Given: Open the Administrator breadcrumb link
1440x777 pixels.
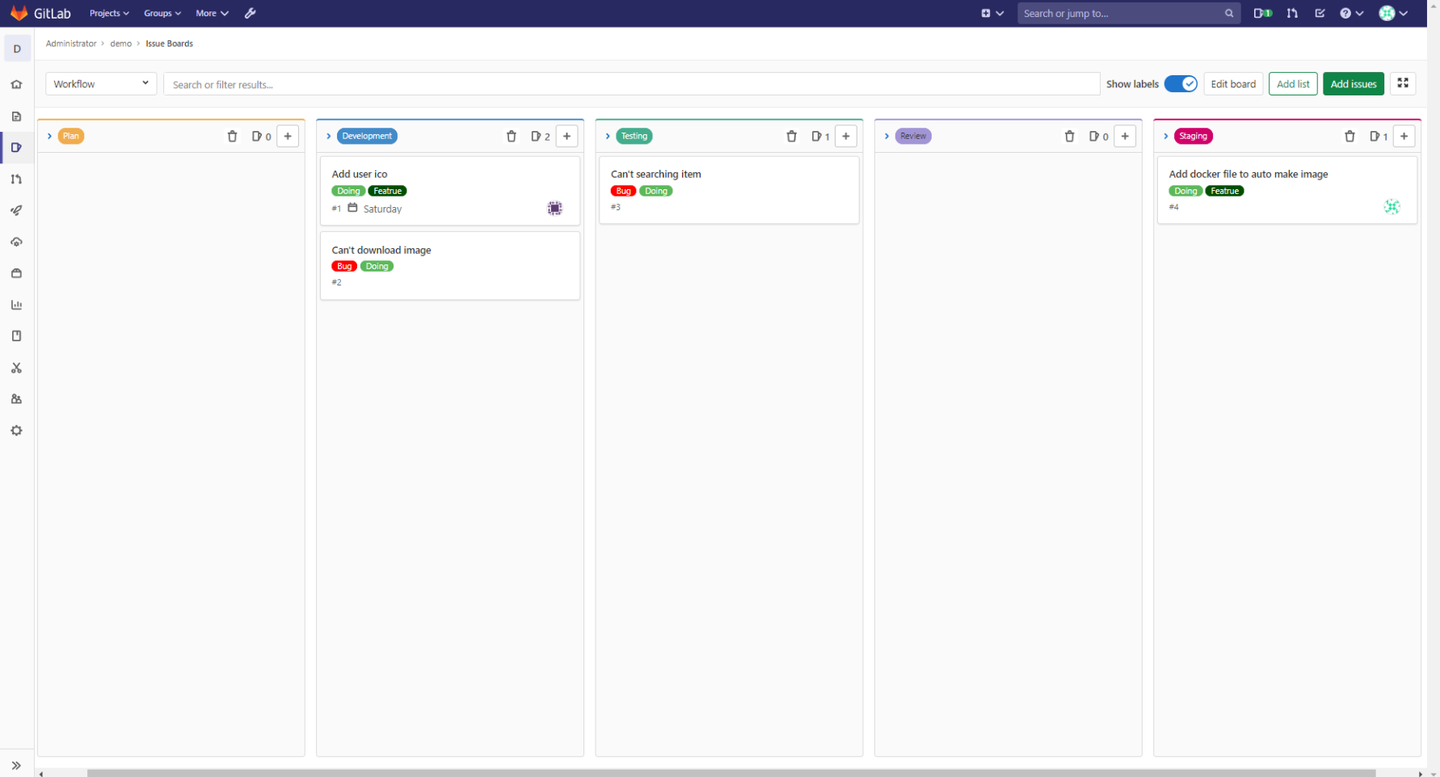Looking at the screenshot, I should [x=71, y=43].
